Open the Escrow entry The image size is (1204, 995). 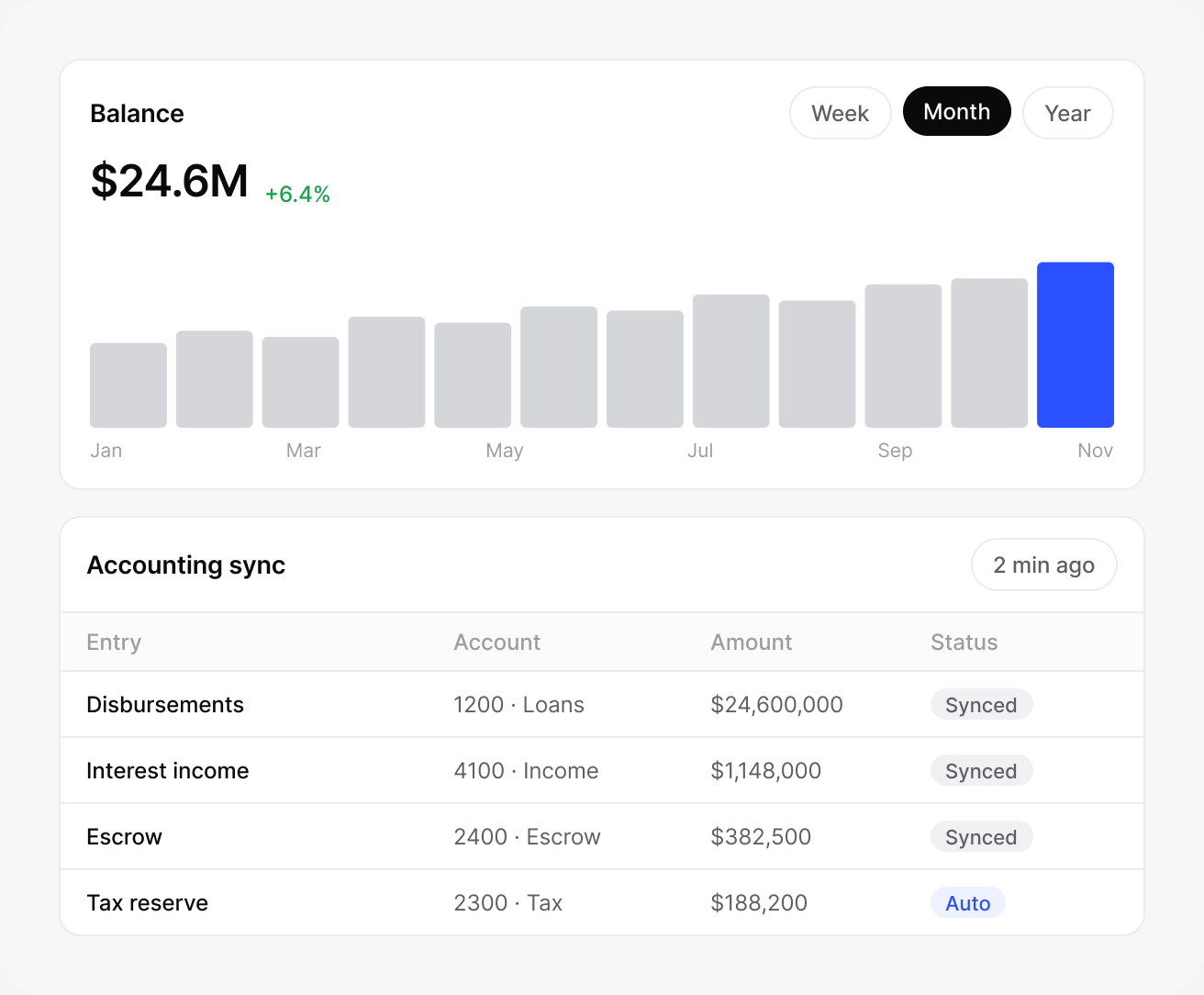[124, 837]
